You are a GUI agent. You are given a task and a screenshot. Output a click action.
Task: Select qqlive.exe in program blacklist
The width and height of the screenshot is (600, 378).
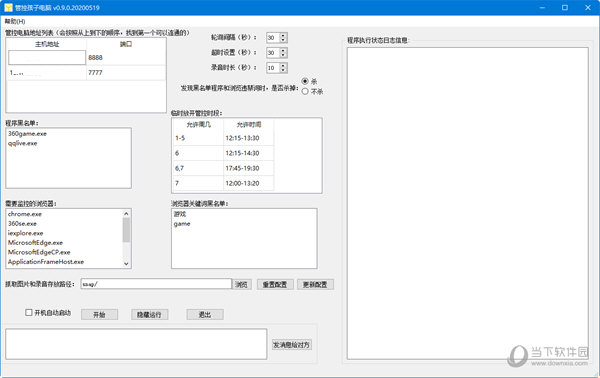pos(23,143)
